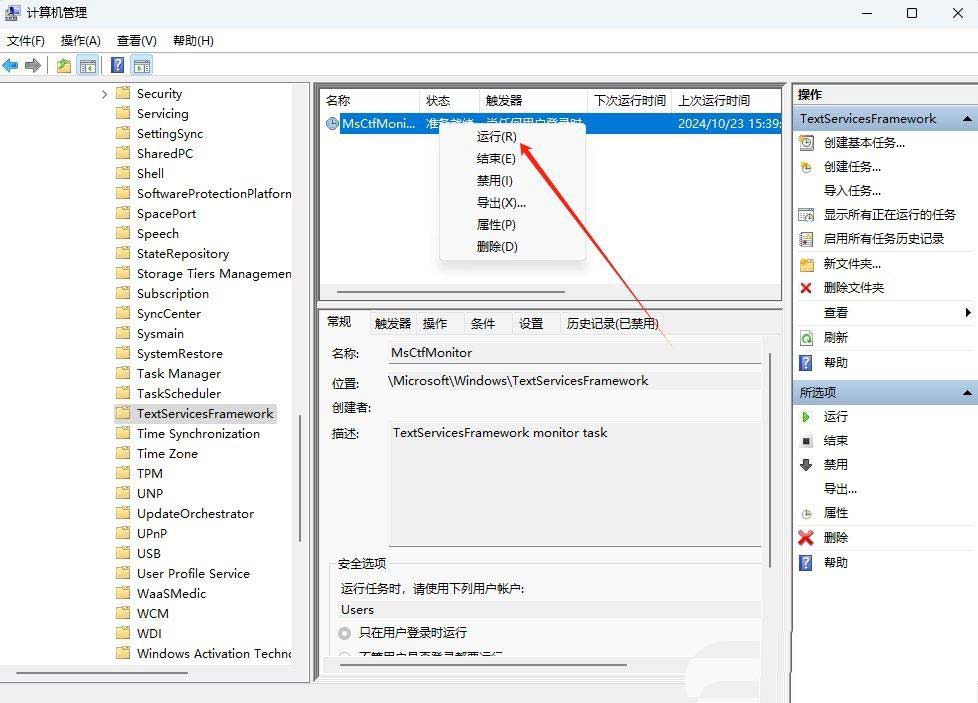
Task: Toggle the show/hide console tree toolbar icon
Action: (88, 66)
